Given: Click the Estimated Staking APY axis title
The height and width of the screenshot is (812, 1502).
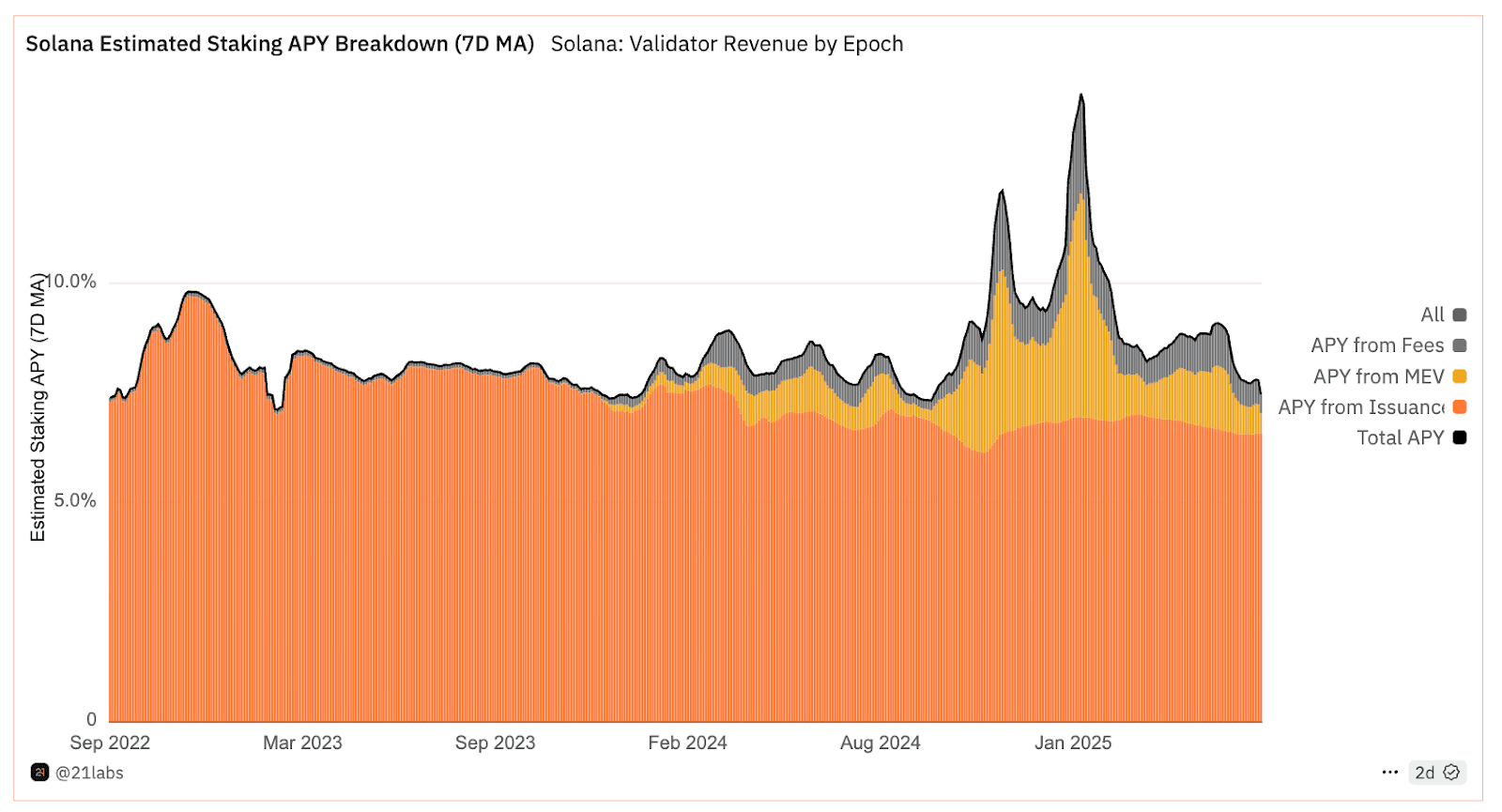Looking at the screenshot, I should 38,407.
